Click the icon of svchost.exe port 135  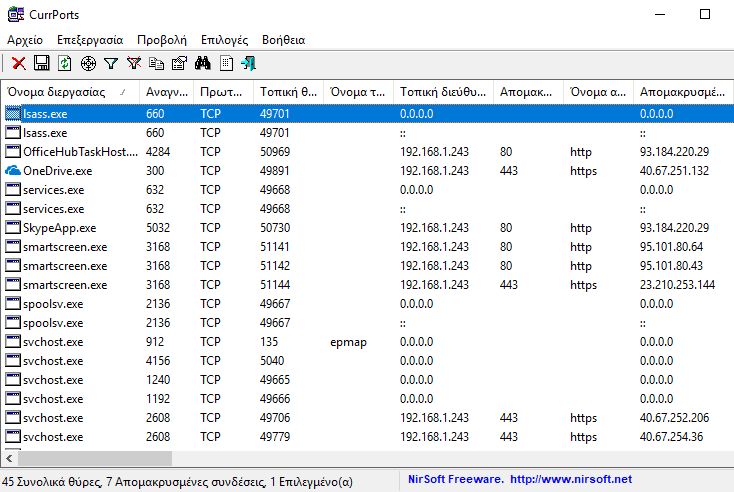coord(13,342)
